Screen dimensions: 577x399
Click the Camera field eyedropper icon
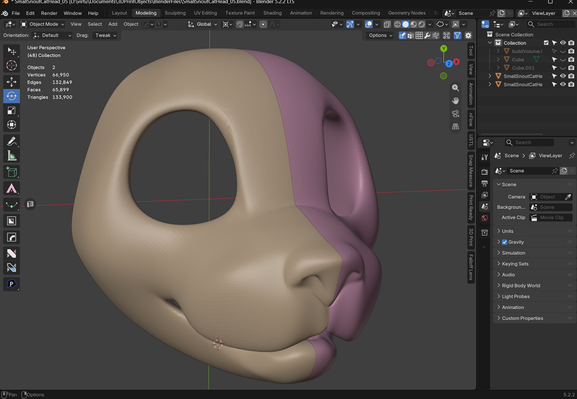coord(569,197)
